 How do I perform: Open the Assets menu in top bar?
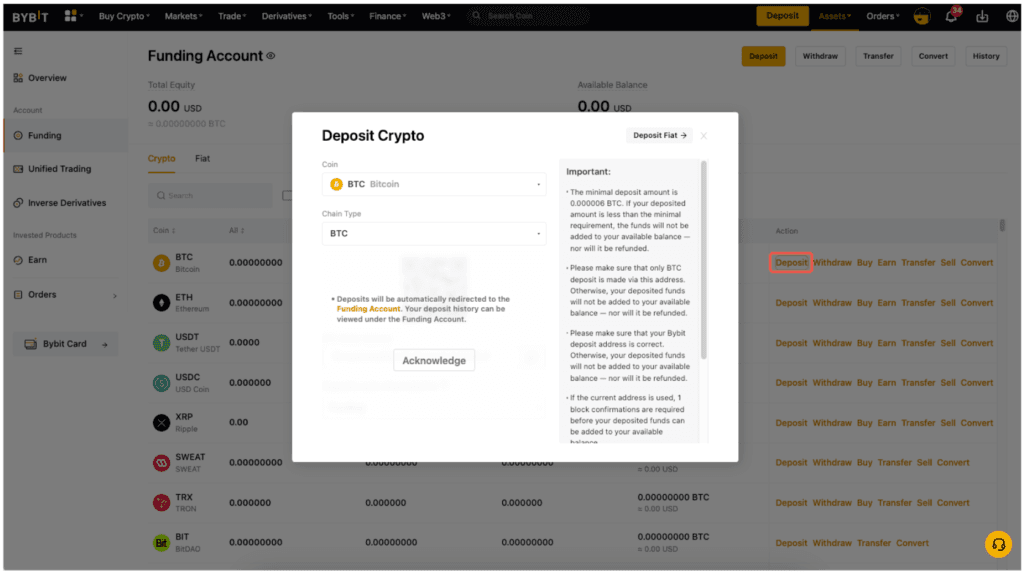[x=835, y=16]
